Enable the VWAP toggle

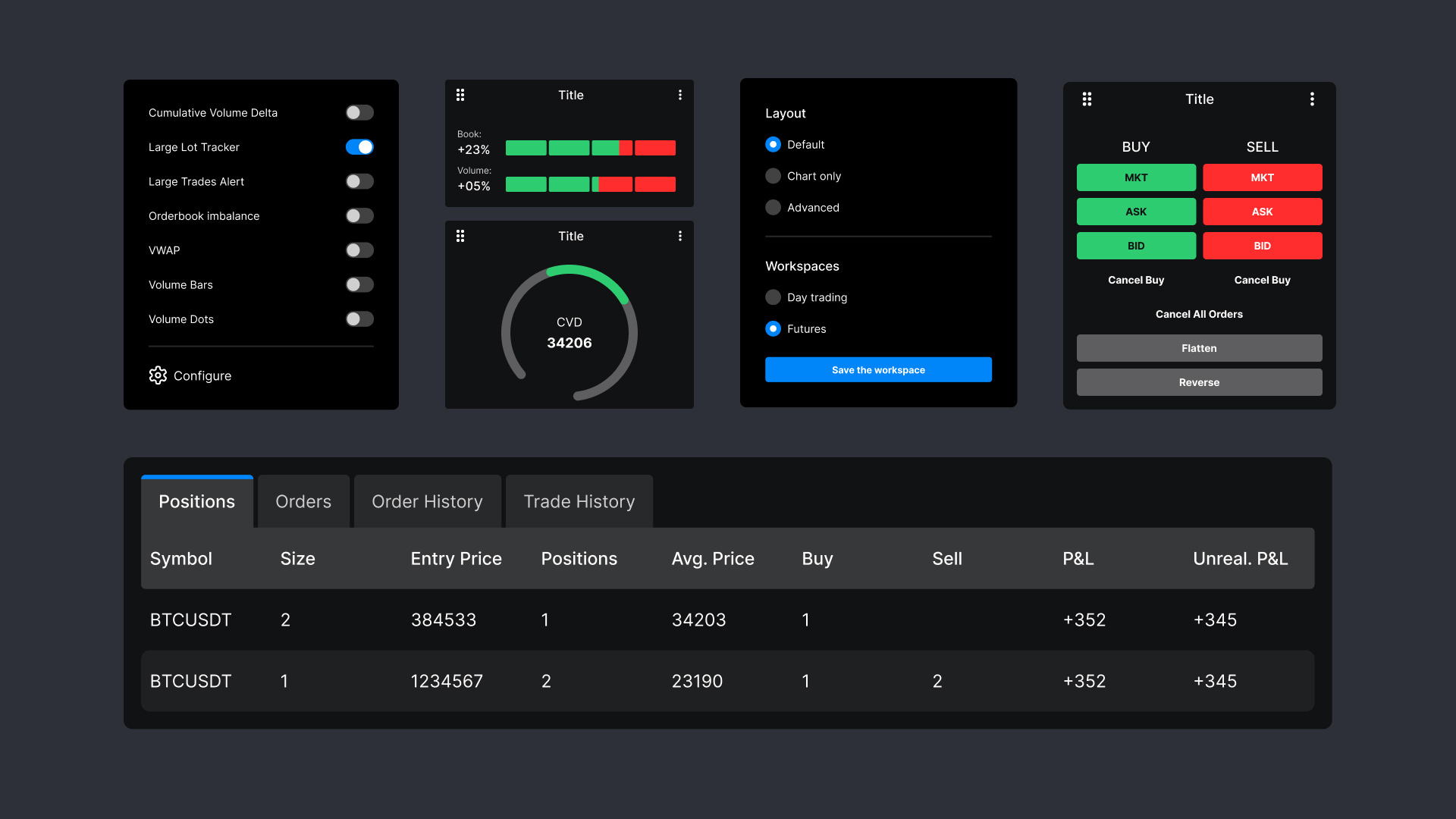tap(359, 249)
